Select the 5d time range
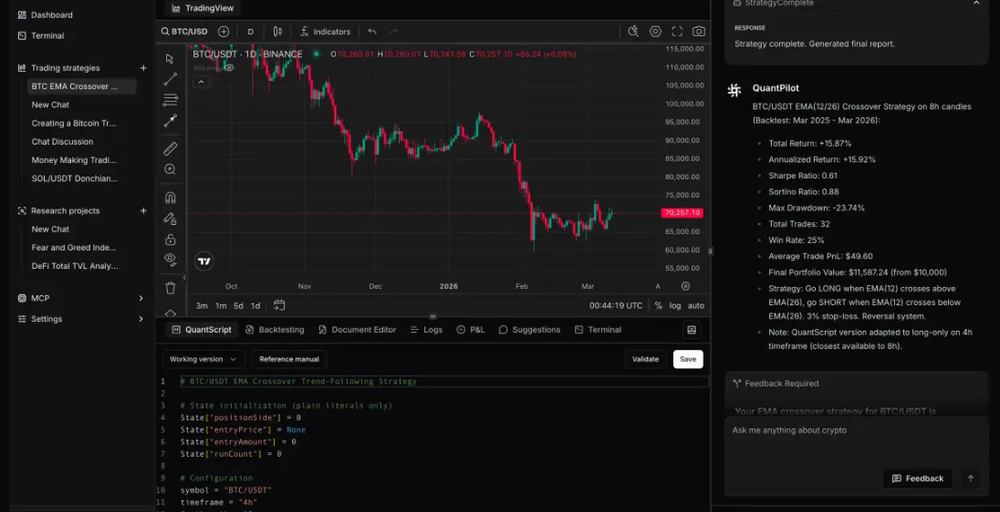 point(238,305)
